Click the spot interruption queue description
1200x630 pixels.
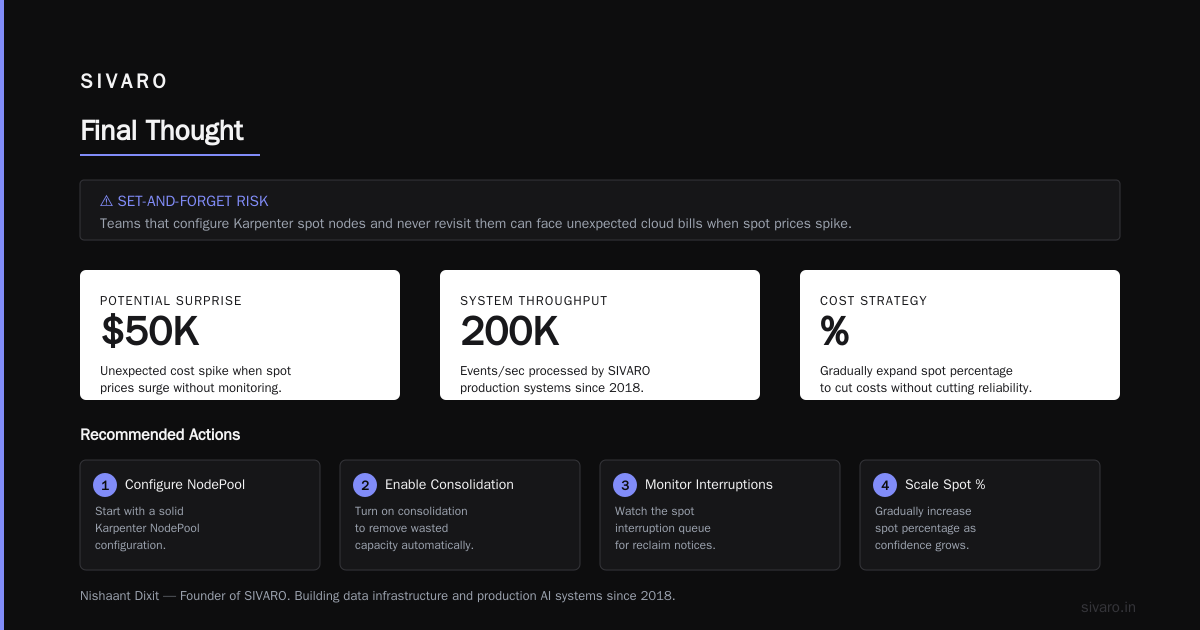[x=665, y=528]
